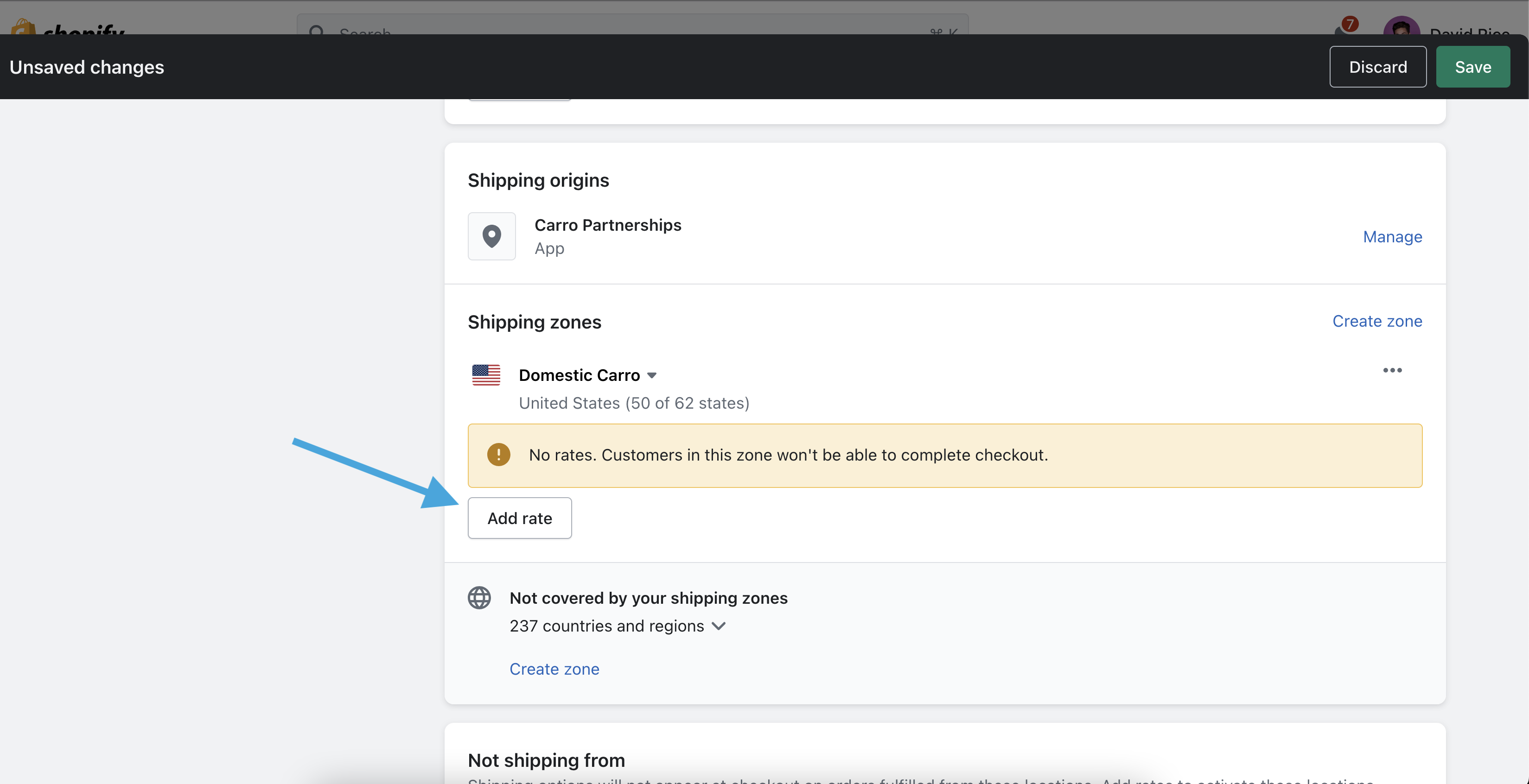Image resolution: width=1529 pixels, height=784 pixels.
Task: Expand the 237 countries and regions list
Action: [x=617, y=626]
